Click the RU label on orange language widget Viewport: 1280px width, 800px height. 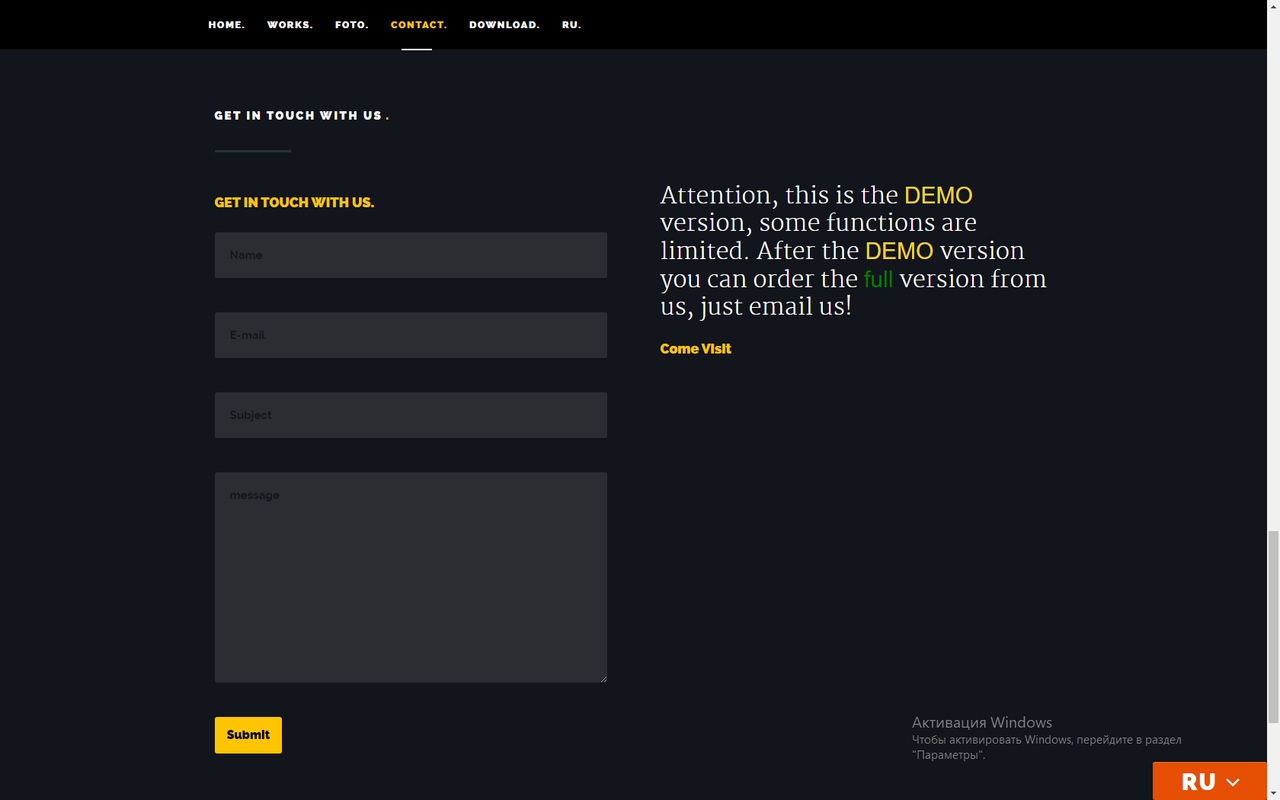click(1197, 782)
